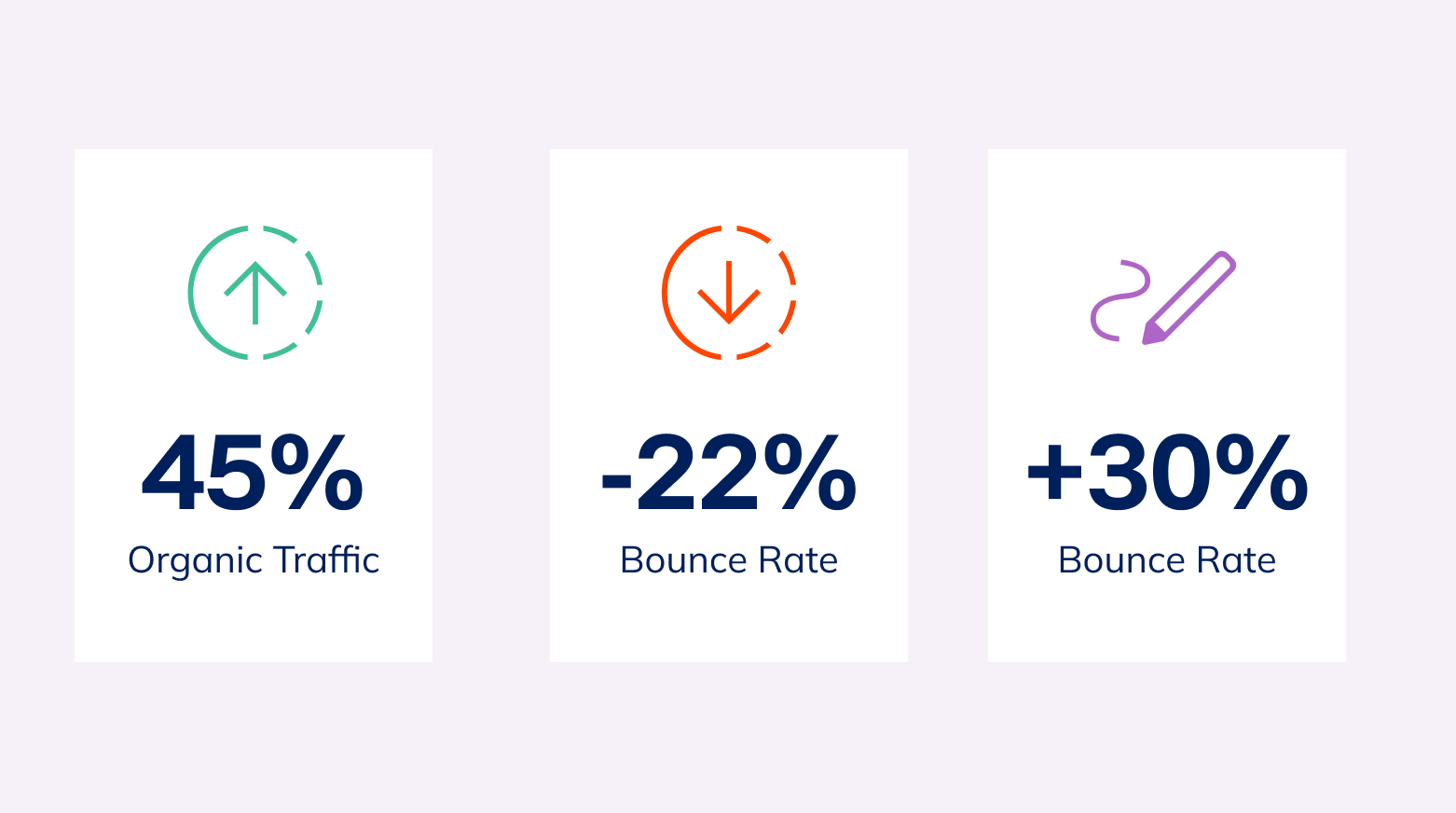Click the green upward arrow circle icon
Image resolution: width=1456 pixels, height=813 pixels.
point(255,293)
